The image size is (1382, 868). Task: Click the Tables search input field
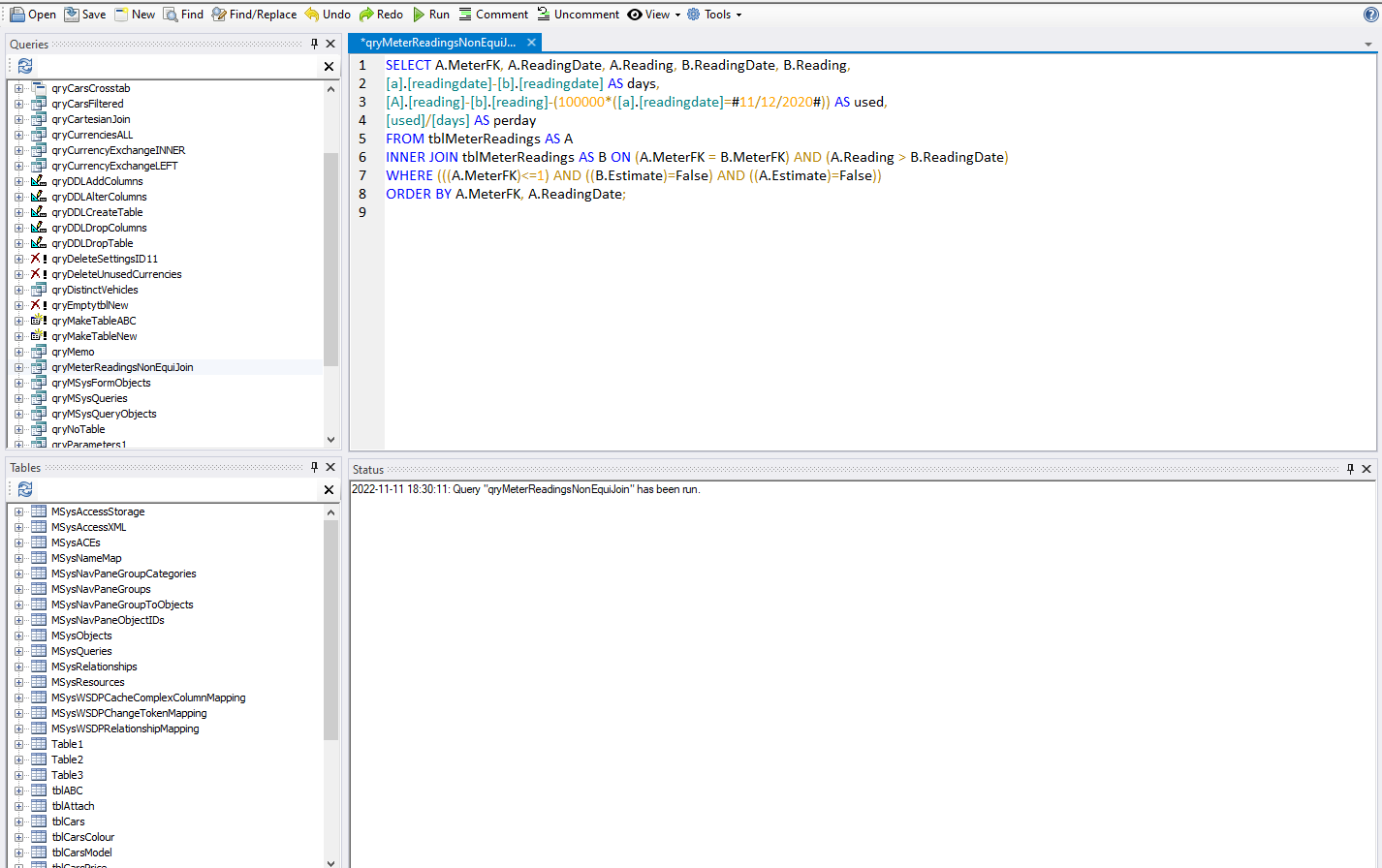pyautogui.click(x=177, y=489)
